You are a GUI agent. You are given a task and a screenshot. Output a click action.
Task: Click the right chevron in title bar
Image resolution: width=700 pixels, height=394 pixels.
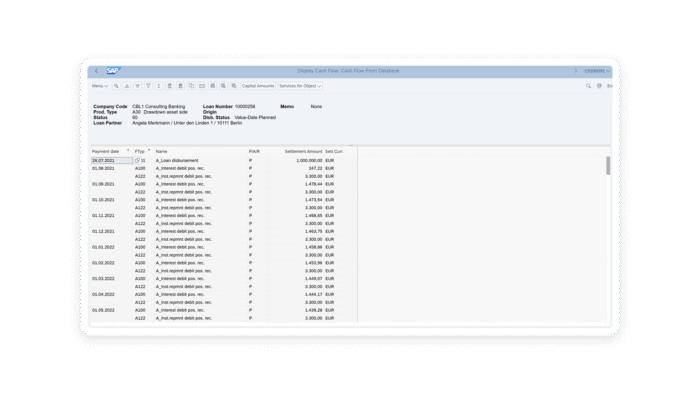click(575, 71)
